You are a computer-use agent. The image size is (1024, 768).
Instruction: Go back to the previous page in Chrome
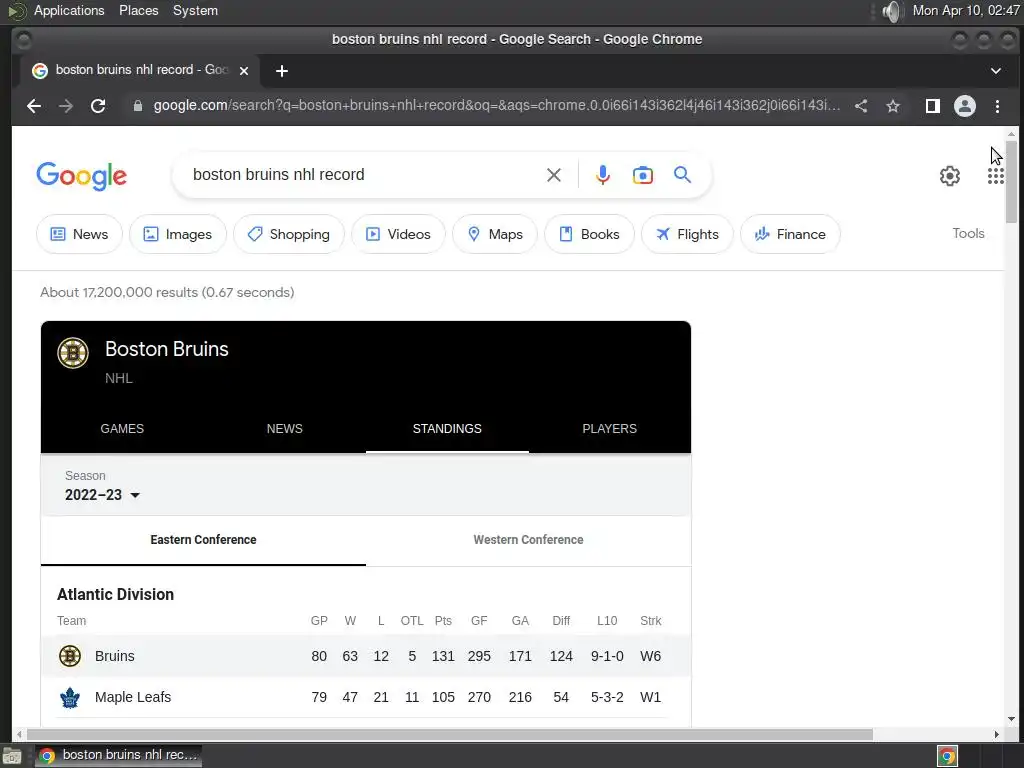34,106
